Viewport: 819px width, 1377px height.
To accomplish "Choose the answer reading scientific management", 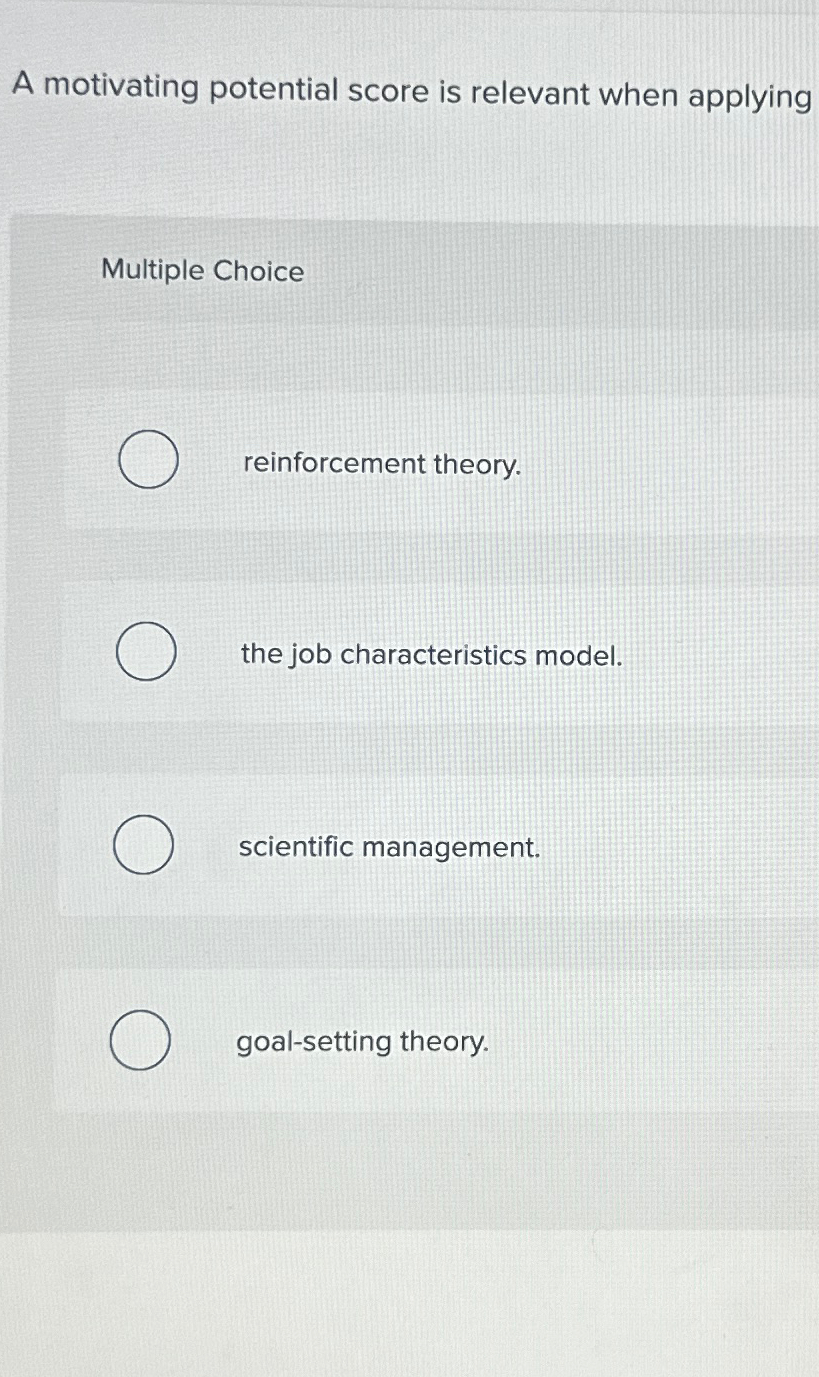I will [390, 848].
